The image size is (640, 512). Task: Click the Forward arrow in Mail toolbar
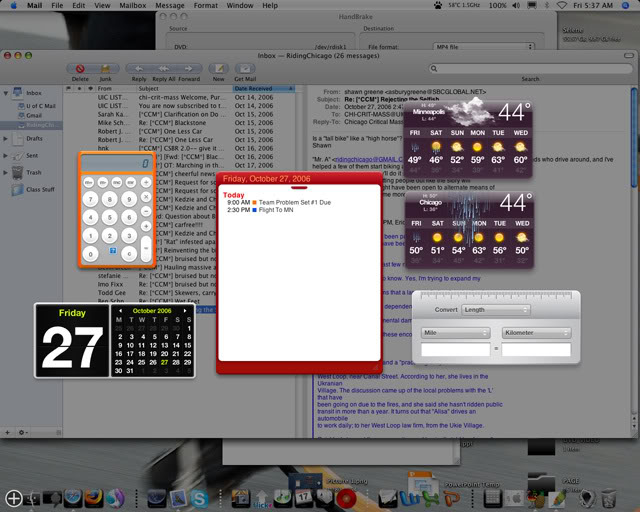tap(189, 69)
